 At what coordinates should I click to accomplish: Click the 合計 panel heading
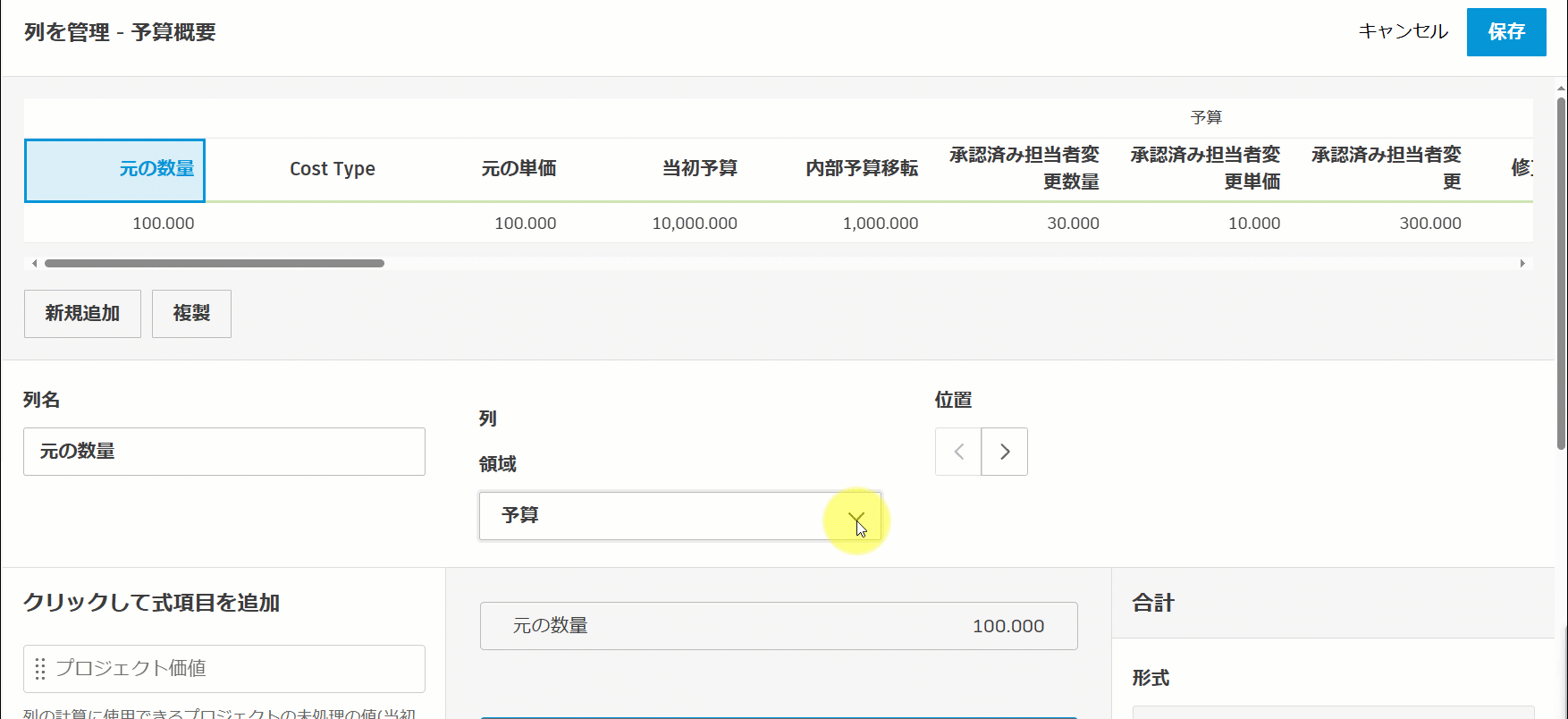(x=1153, y=604)
